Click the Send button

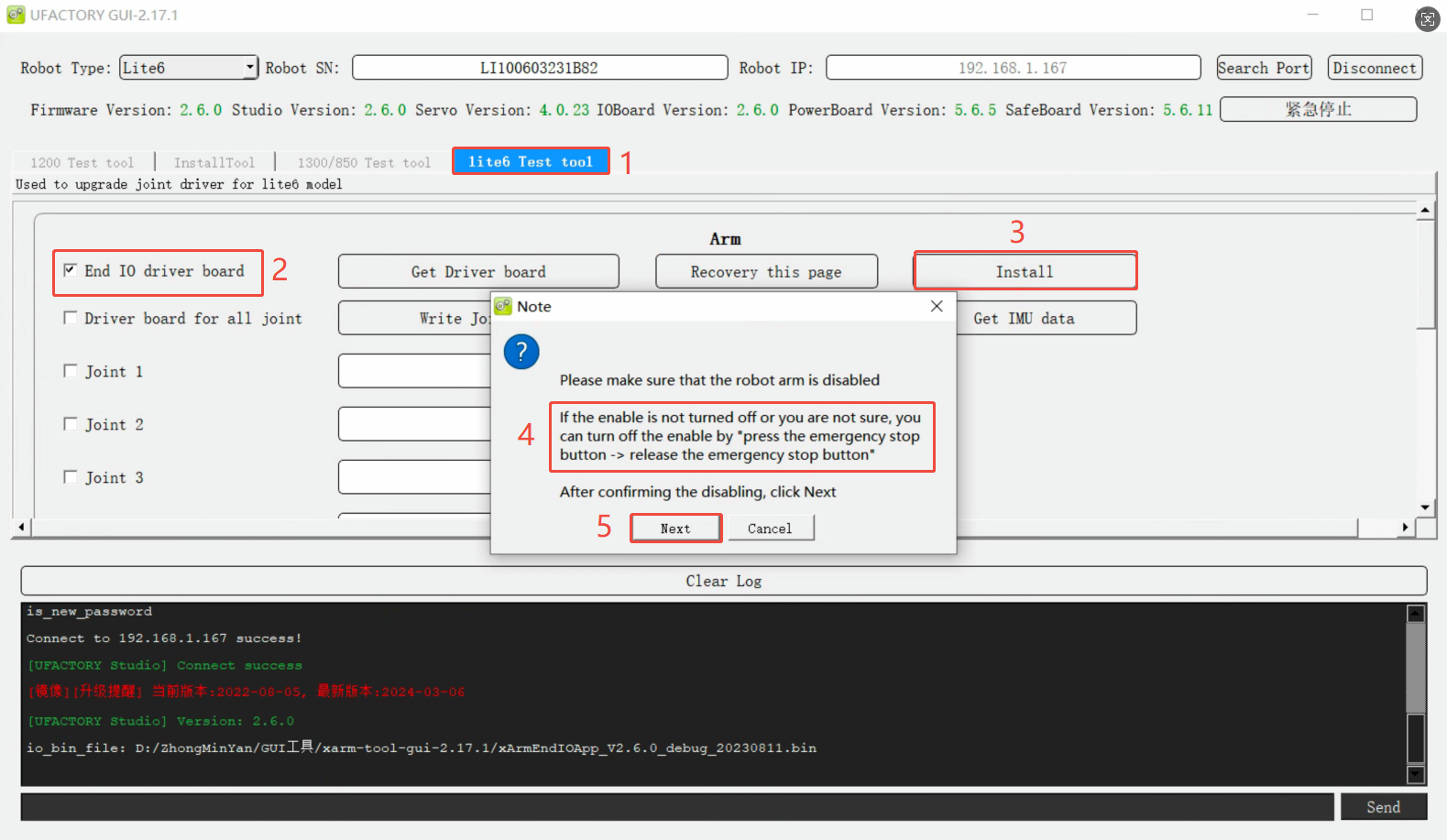1384,807
